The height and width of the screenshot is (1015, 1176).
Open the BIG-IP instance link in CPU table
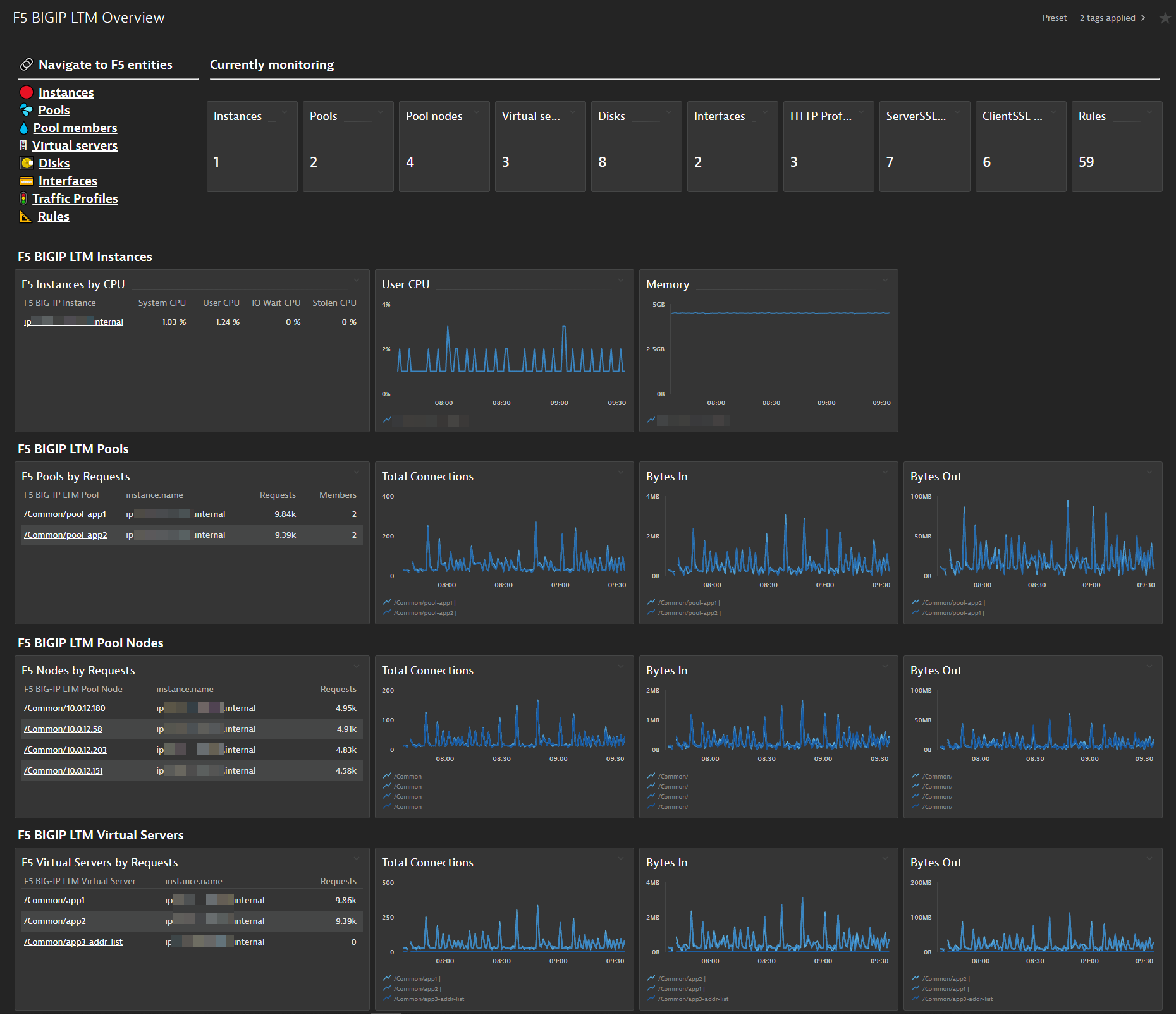tap(73, 322)
